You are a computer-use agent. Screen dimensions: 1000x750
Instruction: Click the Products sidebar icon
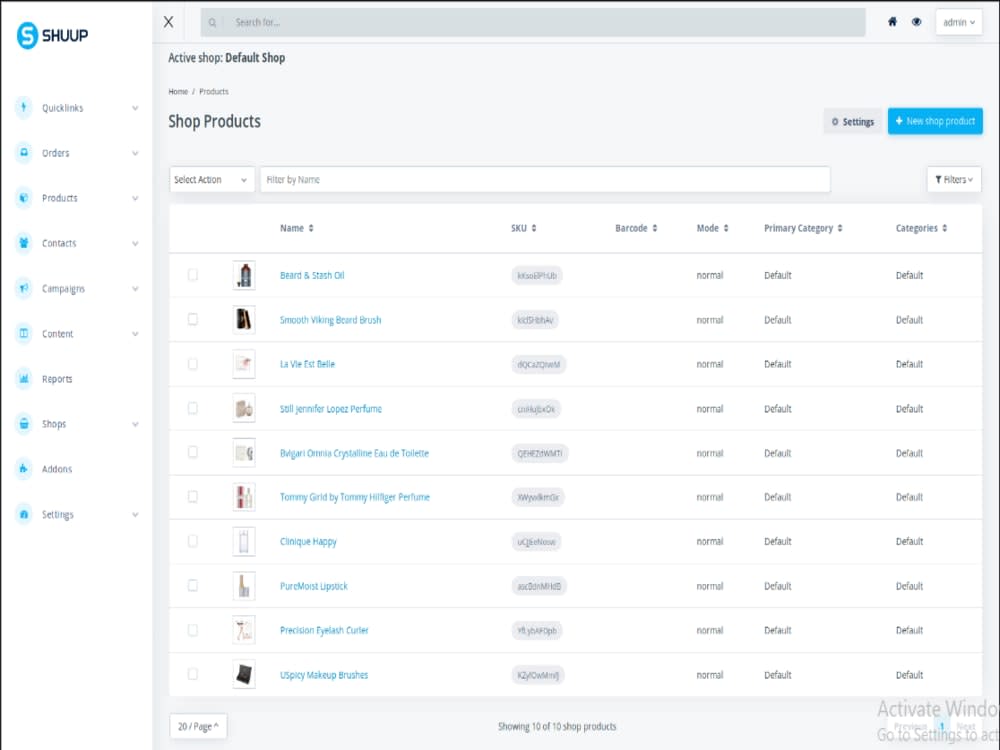[24, 198]
